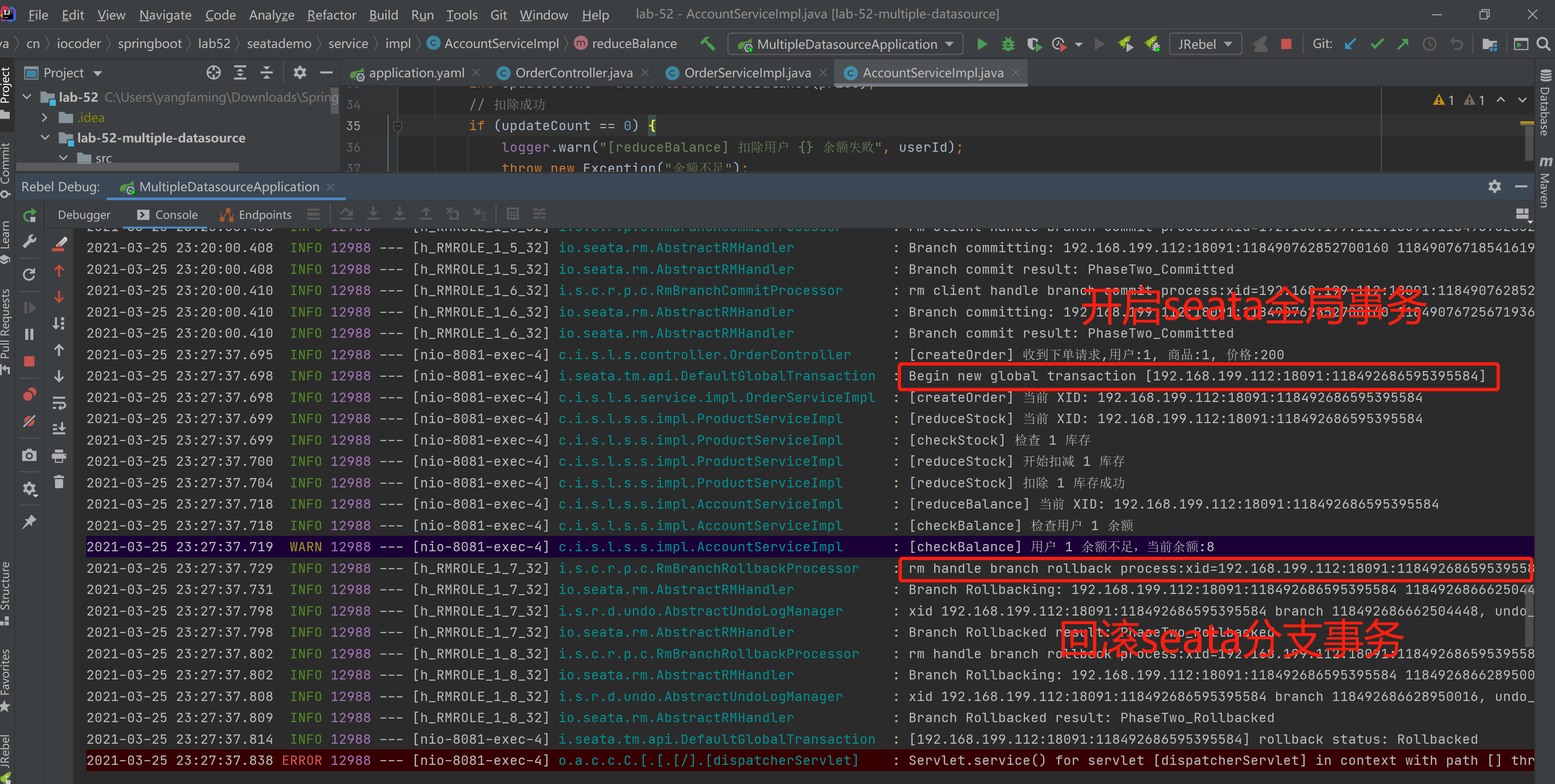The image size is (1555, 784).
Task: Open the Database side tool window
Action: (x=1545, y=103)
